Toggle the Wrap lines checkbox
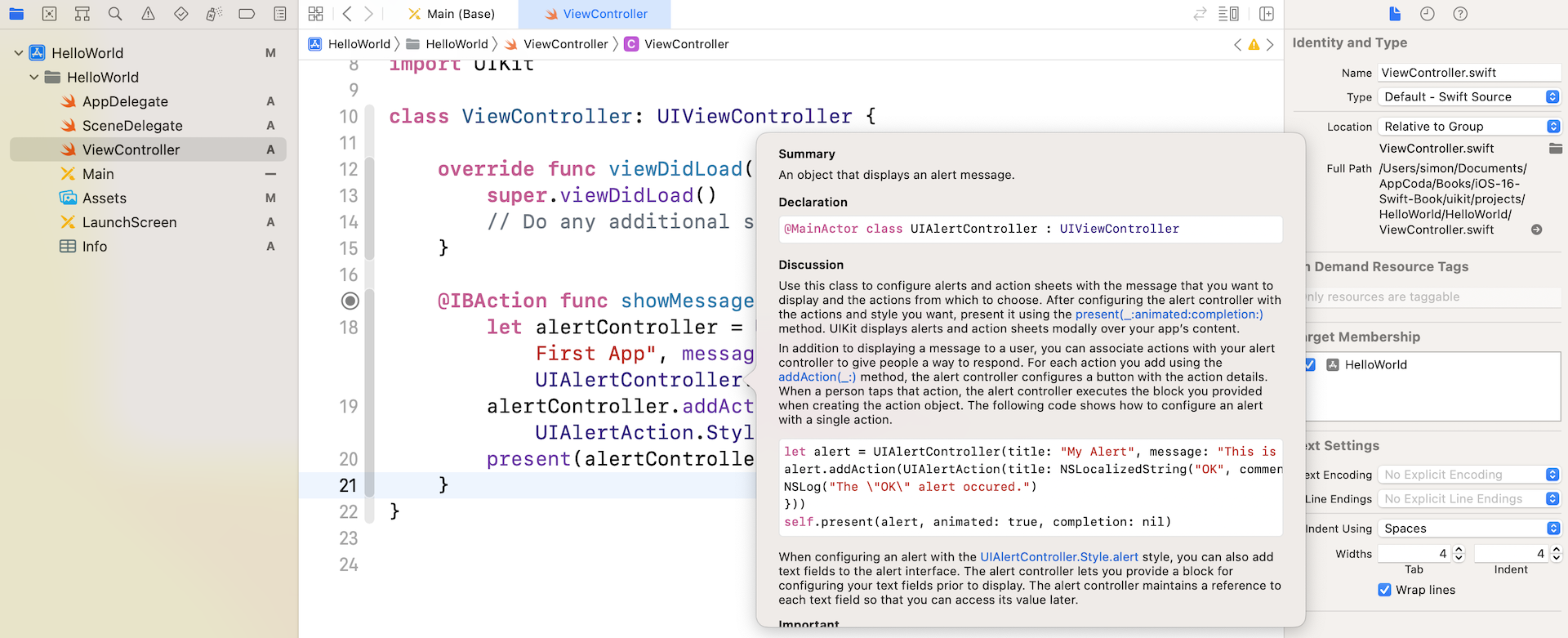 1384,590
